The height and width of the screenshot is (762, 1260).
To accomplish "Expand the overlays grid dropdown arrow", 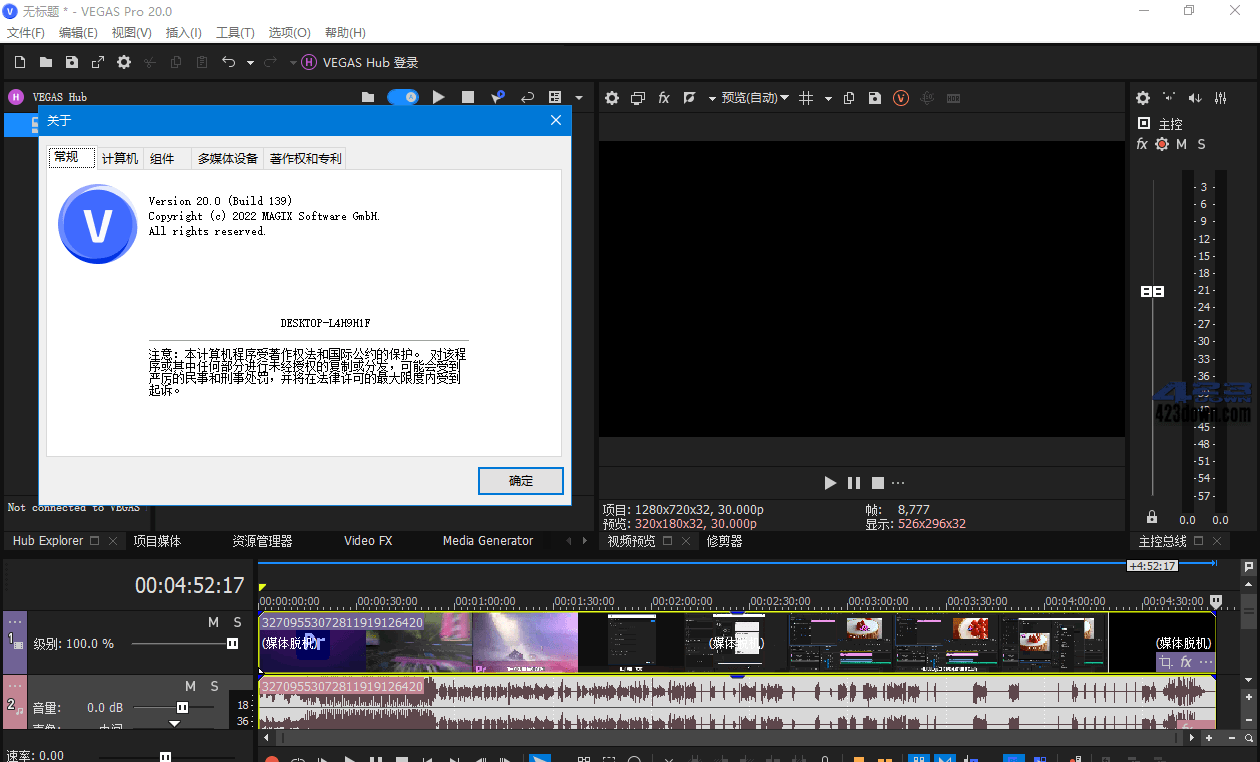I will click(x=828, y=98).
